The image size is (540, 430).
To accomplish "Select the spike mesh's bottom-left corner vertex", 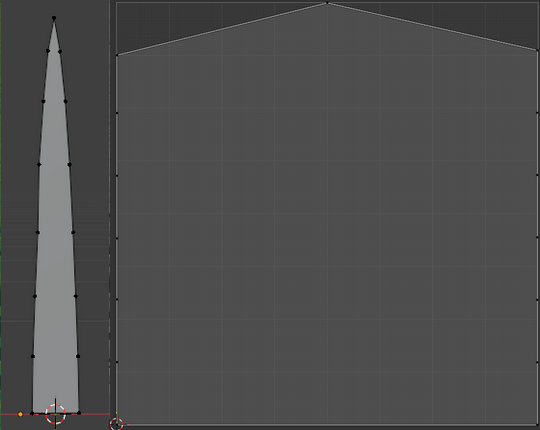I will tap(32, 413).
